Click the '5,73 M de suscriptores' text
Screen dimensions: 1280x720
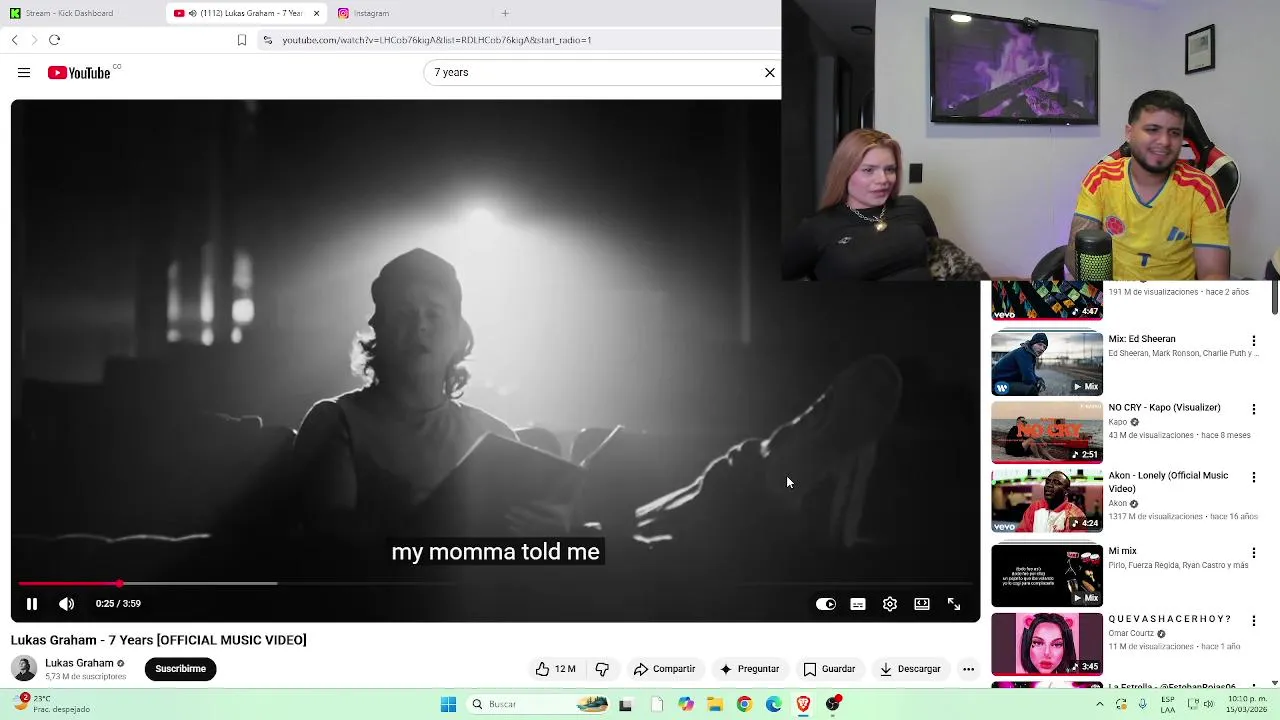pyautogui.click(x=86, y=677)
